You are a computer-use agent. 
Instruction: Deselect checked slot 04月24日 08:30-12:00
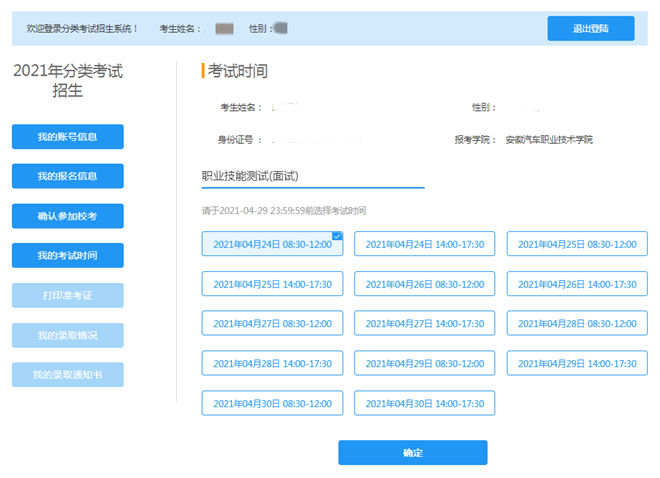point(272,244)
